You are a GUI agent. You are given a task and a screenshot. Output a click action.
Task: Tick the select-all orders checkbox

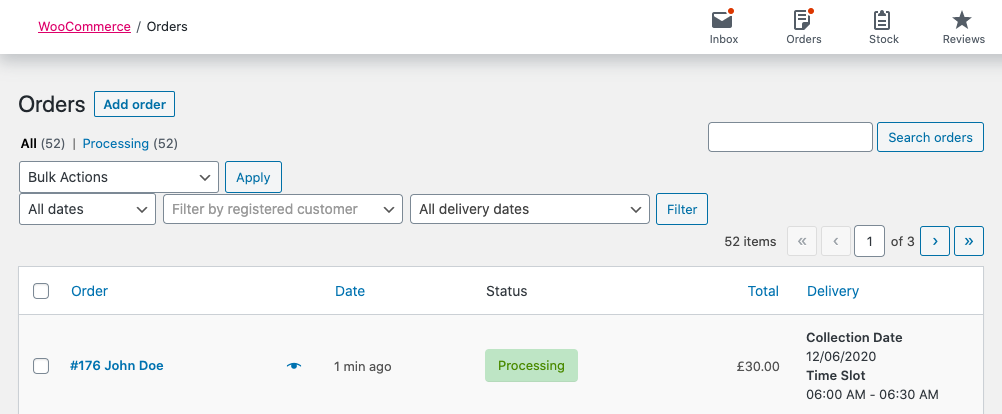pyautogui.click(x=41, y=291)
